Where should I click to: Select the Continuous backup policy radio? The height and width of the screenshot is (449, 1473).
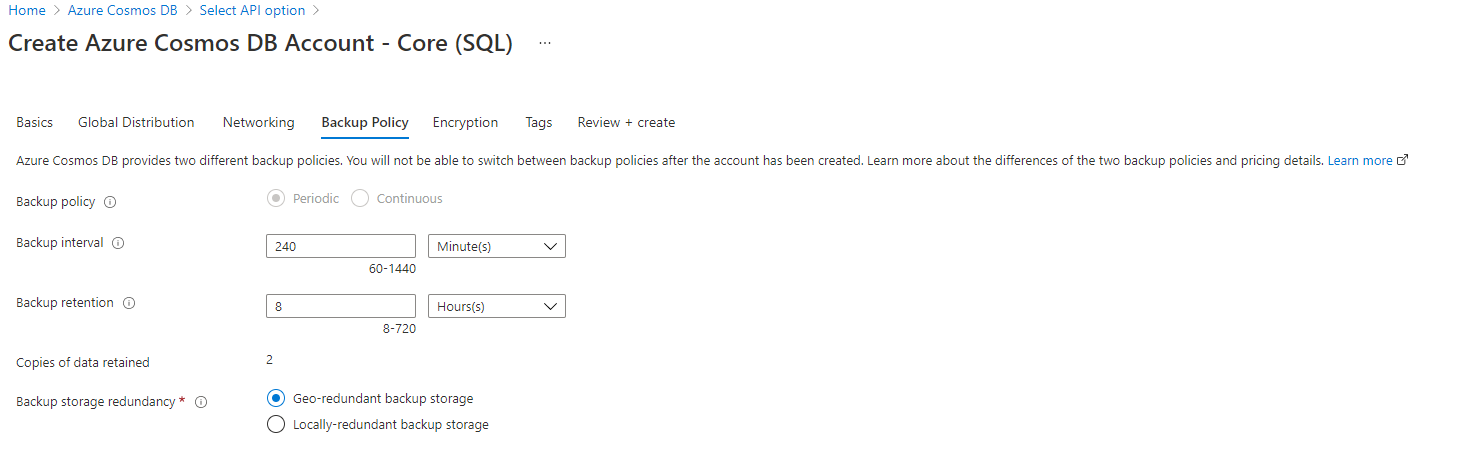click(x=360, y=199)
